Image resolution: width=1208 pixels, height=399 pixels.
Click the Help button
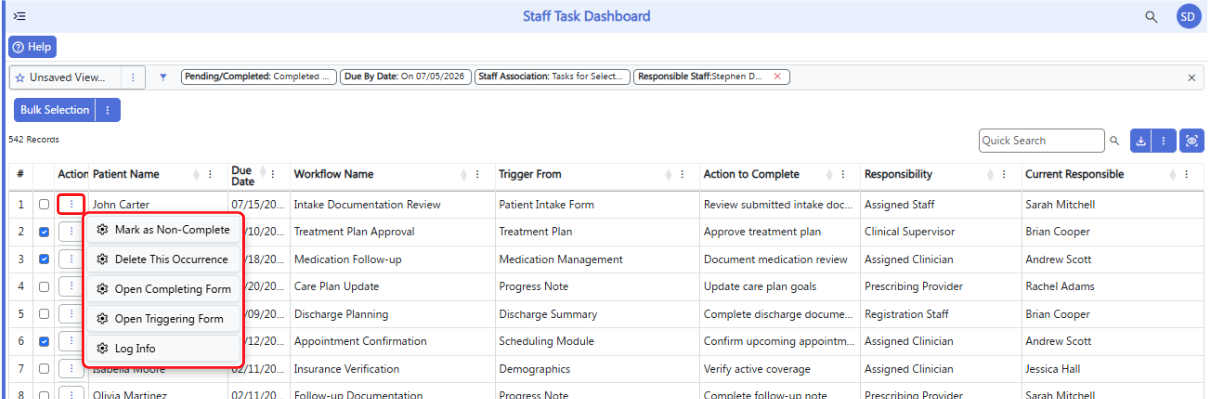pyautogui.click(x=33, y=47)
